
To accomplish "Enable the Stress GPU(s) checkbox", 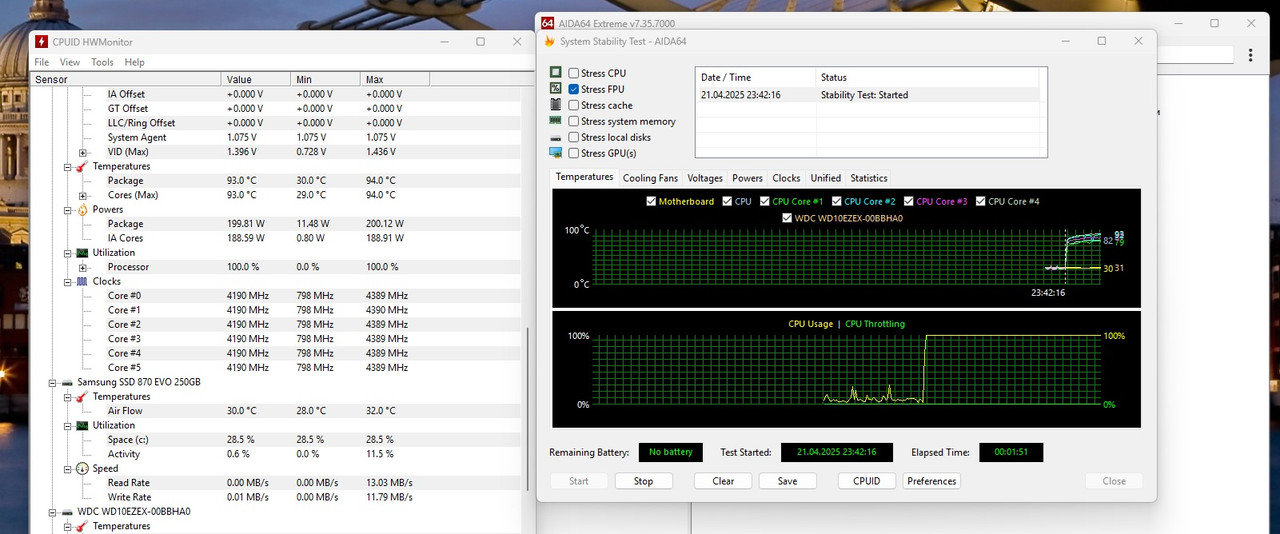I will point(574,153).
